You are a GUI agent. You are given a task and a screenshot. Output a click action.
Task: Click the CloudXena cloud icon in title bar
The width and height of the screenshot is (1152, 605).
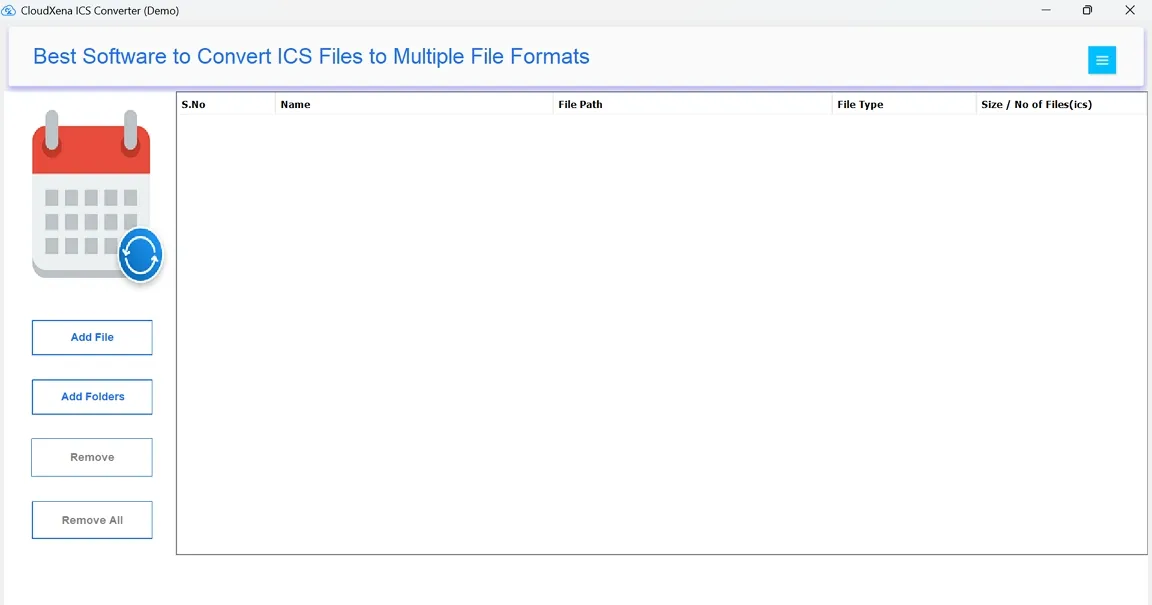(9, 11)
